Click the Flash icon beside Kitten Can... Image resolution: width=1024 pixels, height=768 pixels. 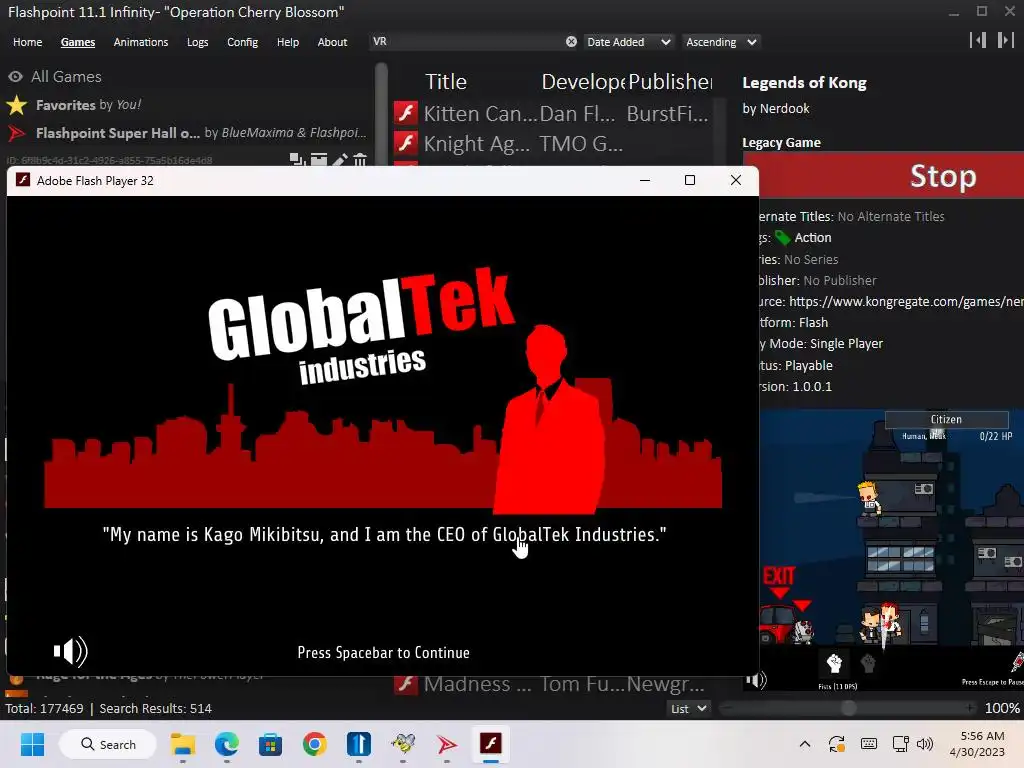pos(406,113)
